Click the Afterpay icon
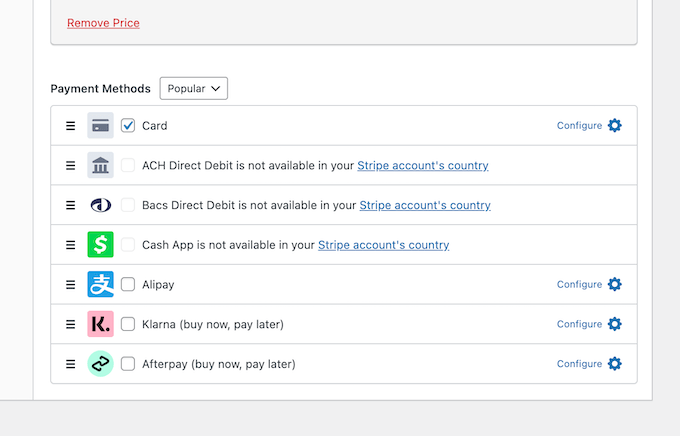Image resolution: width=680 pixels, height=436 pixels. [x=100, y=364]
